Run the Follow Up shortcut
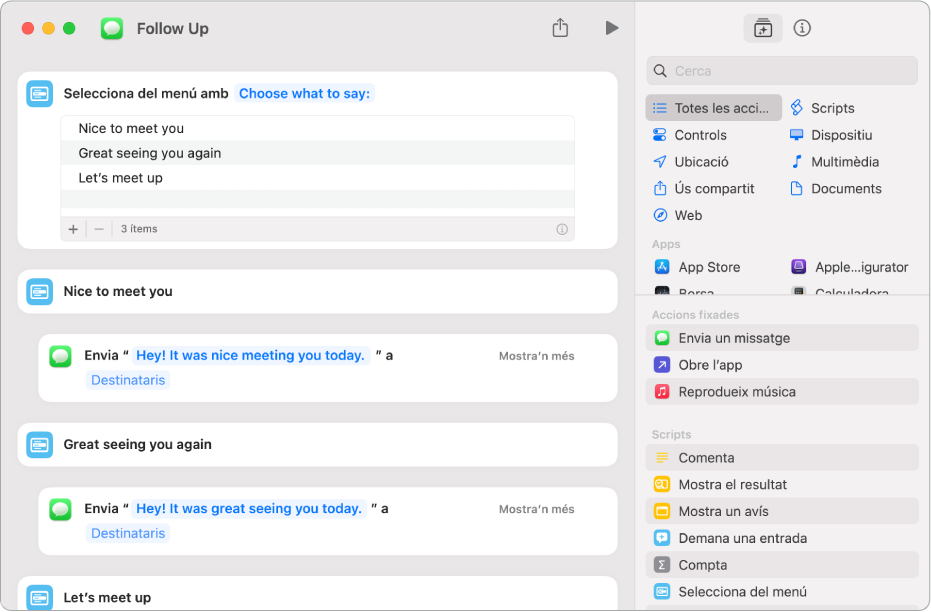931x612 pixels. (611, 28)
